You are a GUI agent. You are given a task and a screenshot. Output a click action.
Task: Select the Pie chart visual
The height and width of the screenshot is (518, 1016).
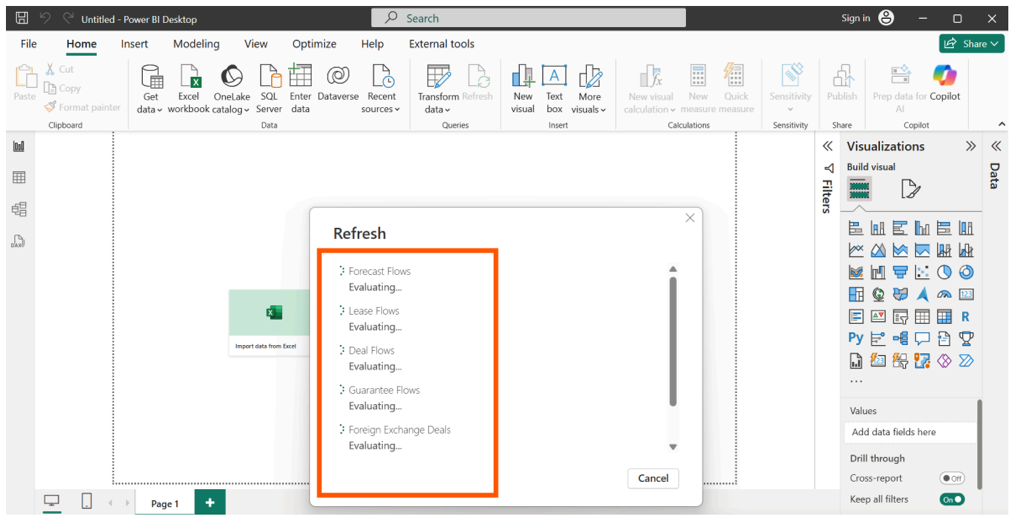coord(944,272)
